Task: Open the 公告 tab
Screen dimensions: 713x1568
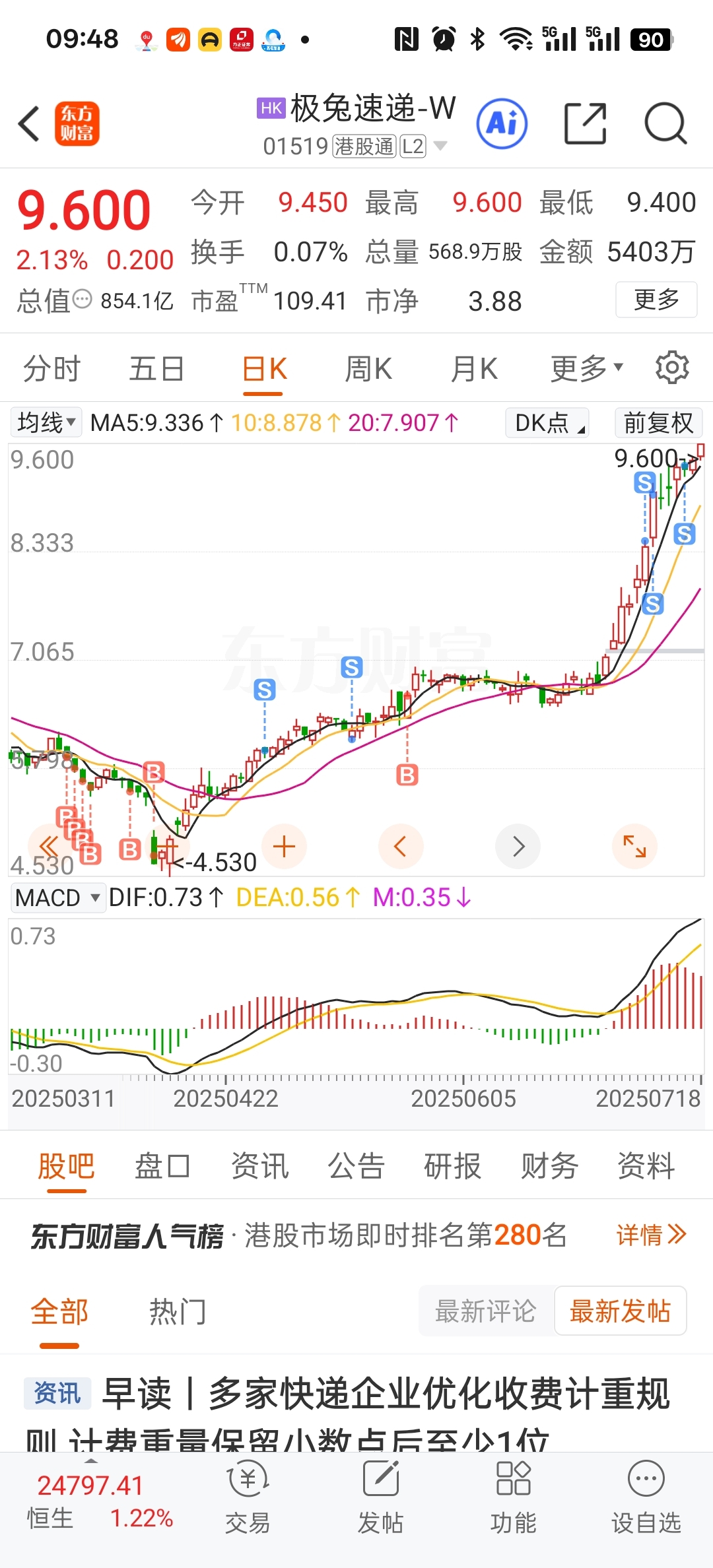Action: pyautogui.click(x=356, y=1166)
